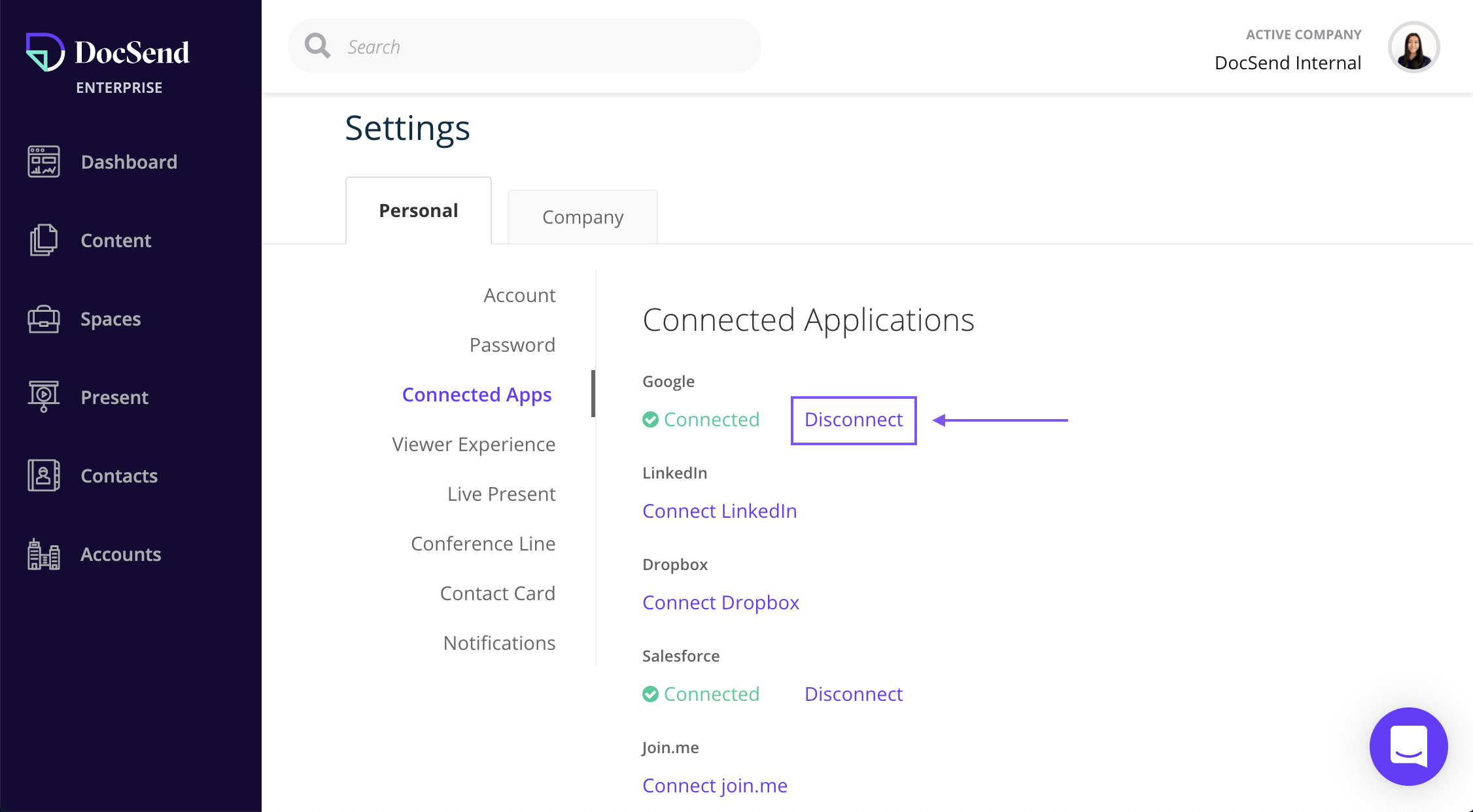This screenshot has width=1473, height=812.
Task: Click the Salesforce section label
Action: coord(681,656)
